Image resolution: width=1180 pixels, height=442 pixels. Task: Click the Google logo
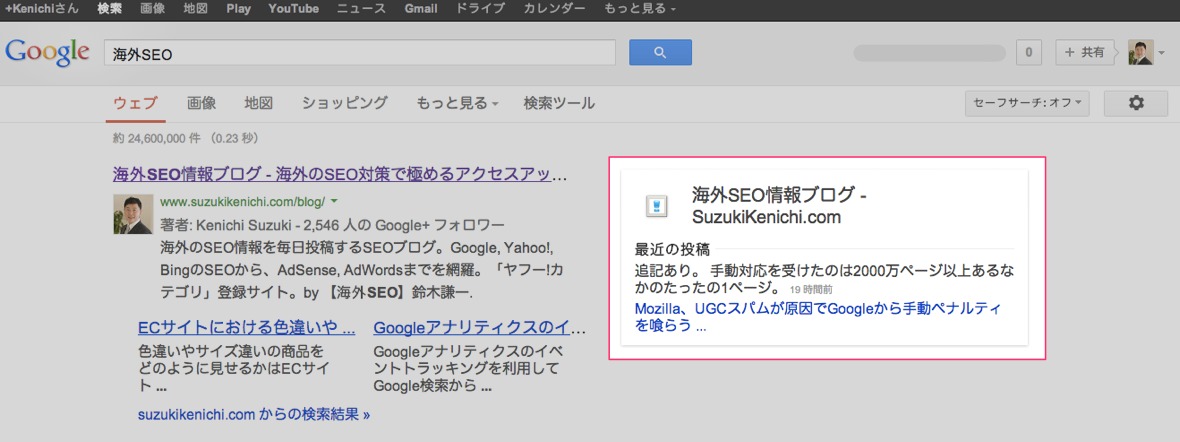click(x=47, y=53)
